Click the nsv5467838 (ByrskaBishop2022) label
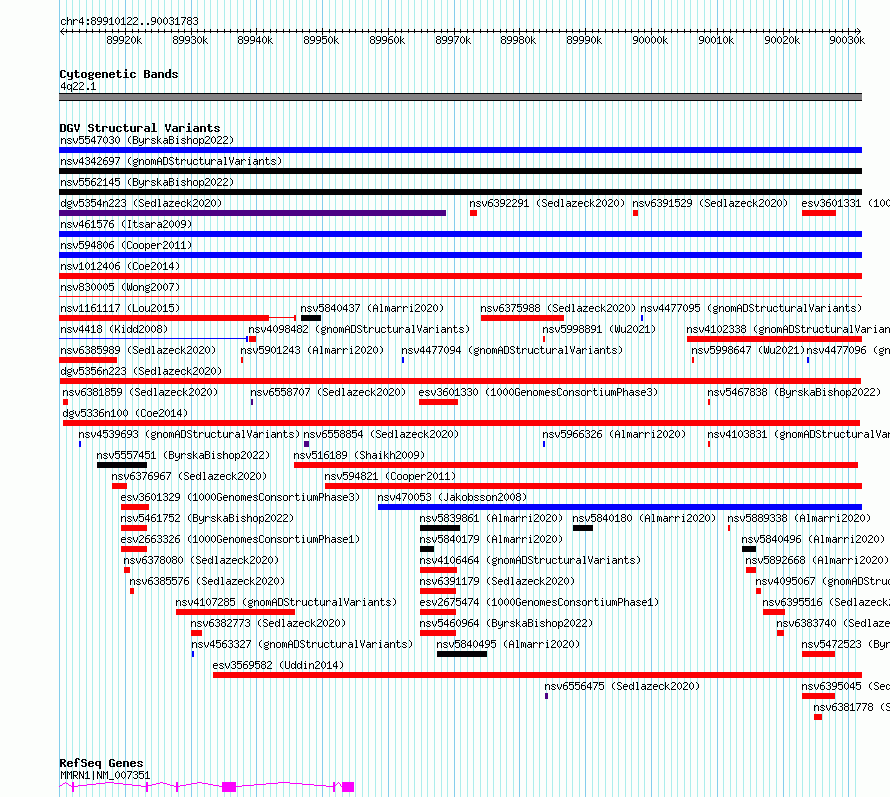 pyautogui.click(x=794, y=392)
